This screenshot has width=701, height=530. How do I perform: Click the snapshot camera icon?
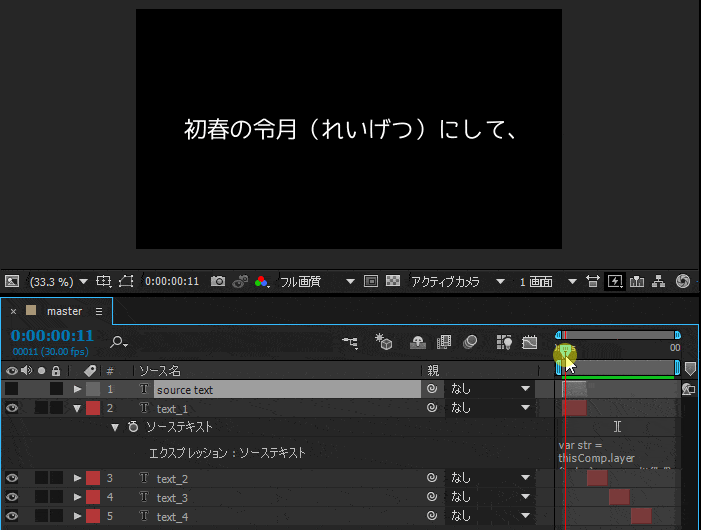click(218, 282)
